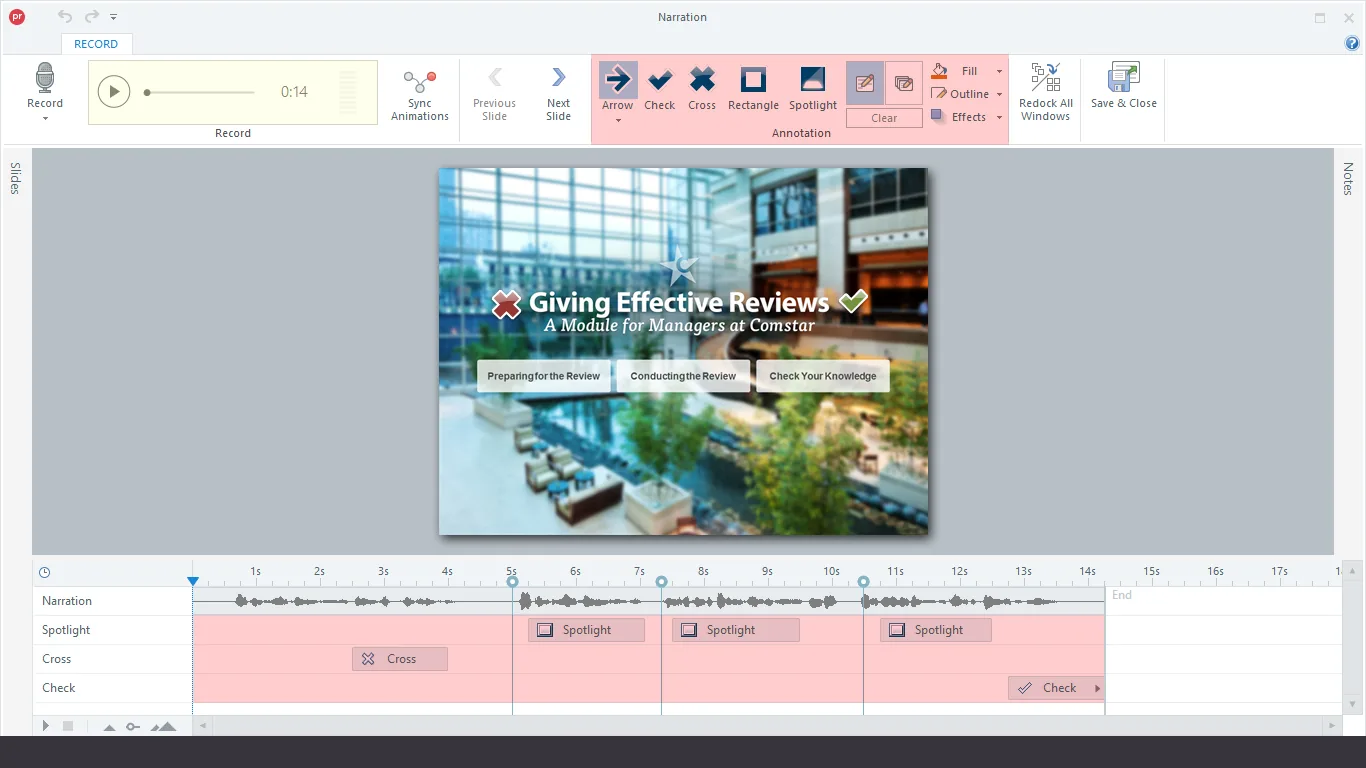Screen dimensions: 1366x768
Task: Select the RECORD ribbon tab
Action: pyautogui.click(x=96, y=44)
